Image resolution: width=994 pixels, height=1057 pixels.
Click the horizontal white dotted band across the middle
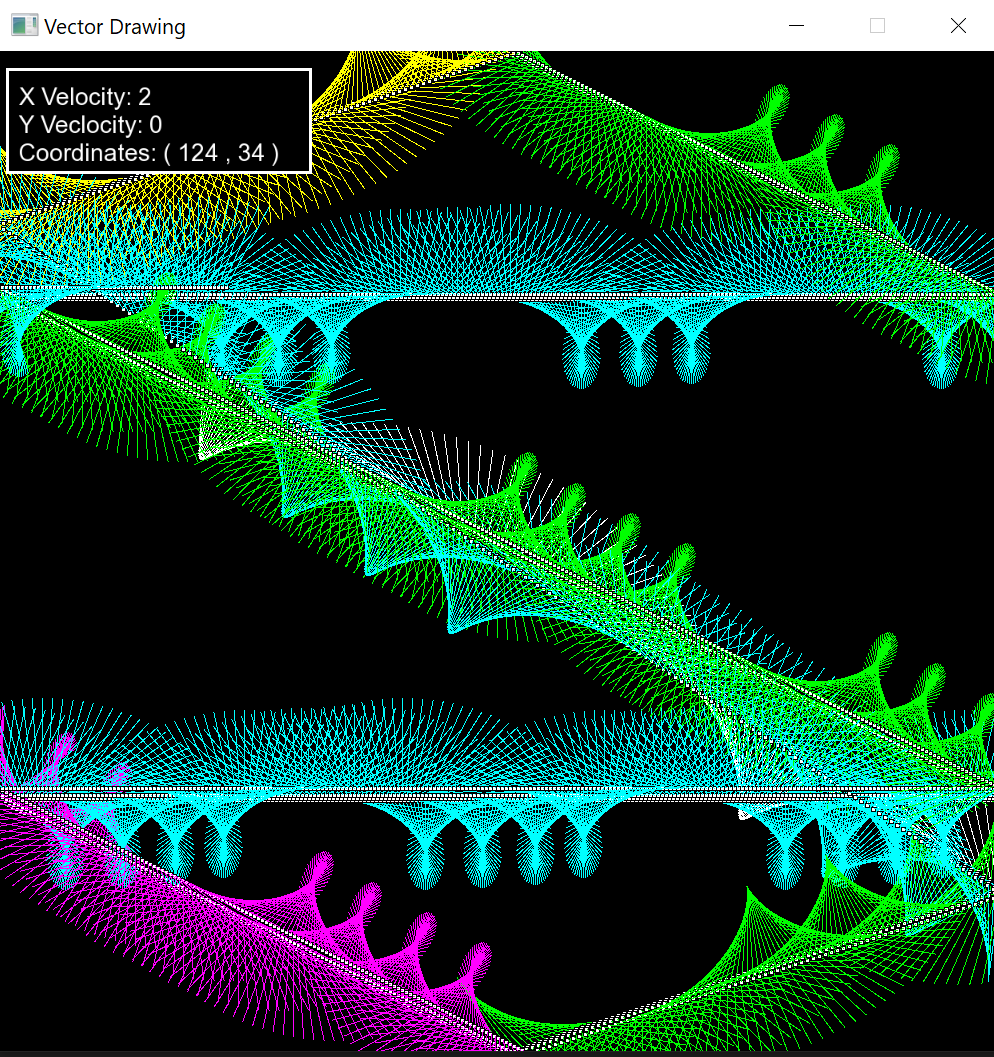pos(500,295)
